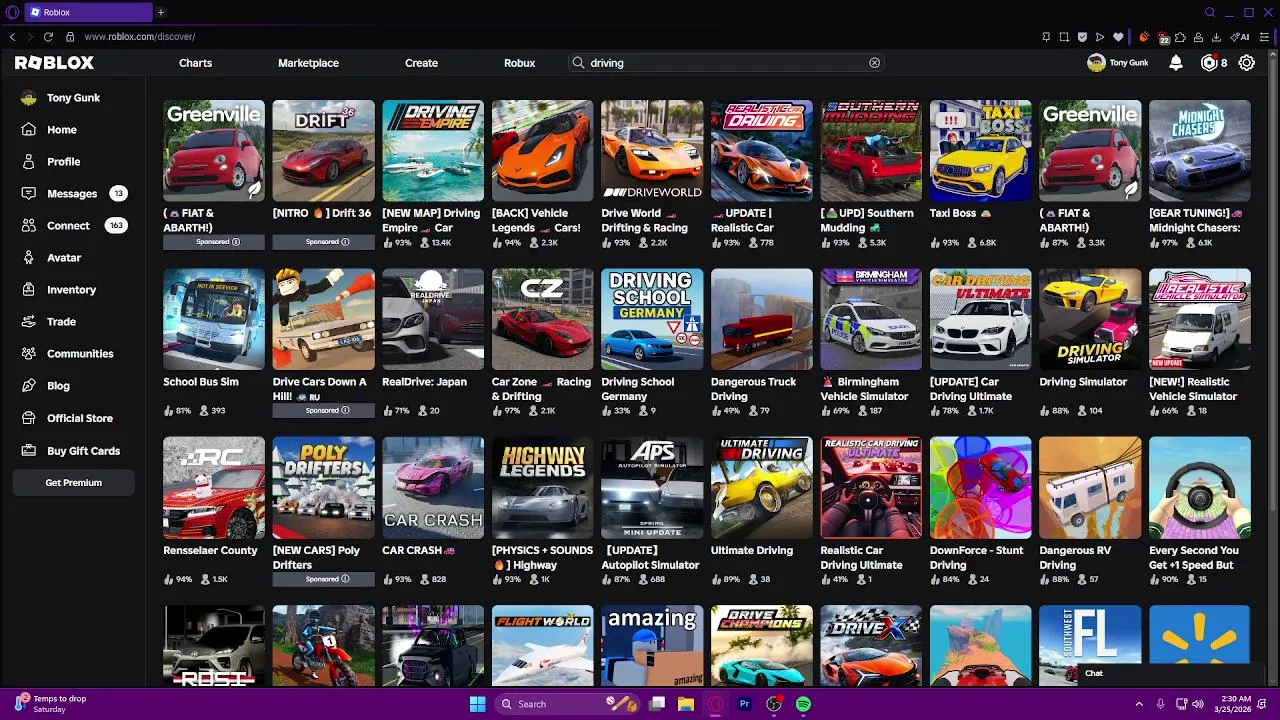Open the Southern Mudding thumbnail
This screenshot has height=720, width=1280.
tap(871, 151)
